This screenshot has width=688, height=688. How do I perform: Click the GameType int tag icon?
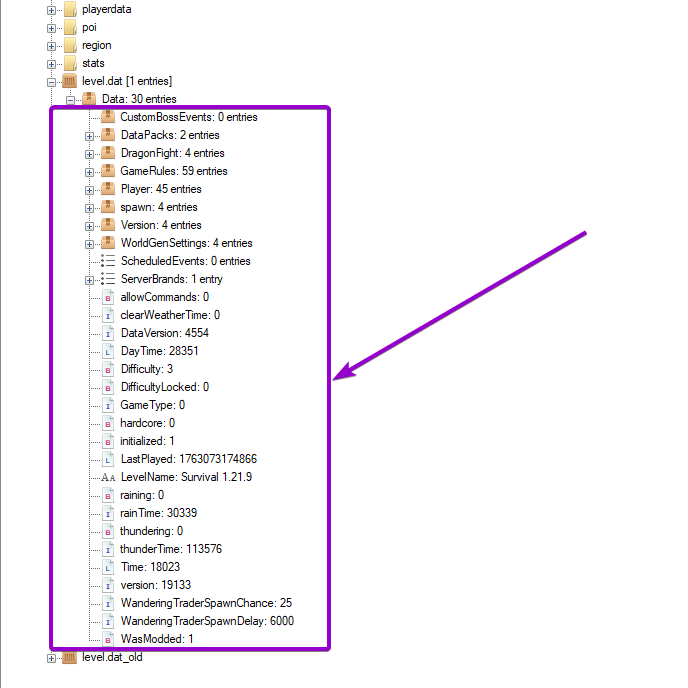[x=108, y=405]
